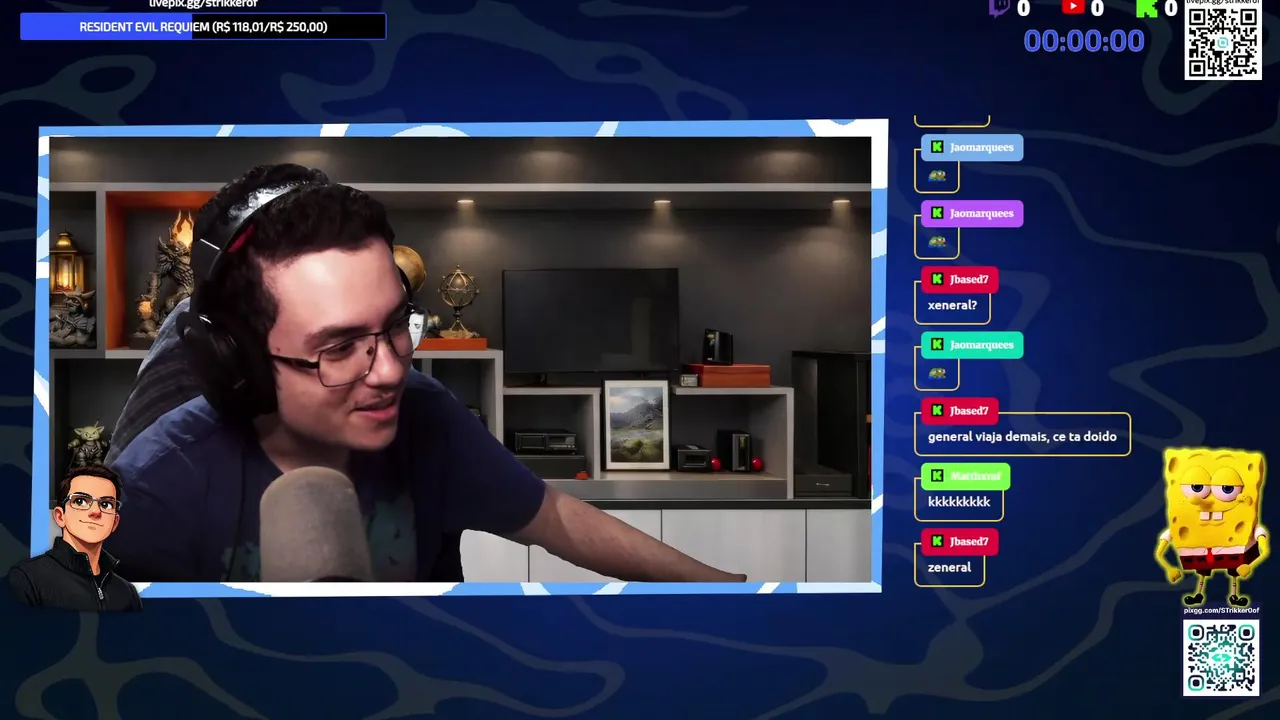Click the pixgg QR code at bottom right

[x=1221, y=658]
